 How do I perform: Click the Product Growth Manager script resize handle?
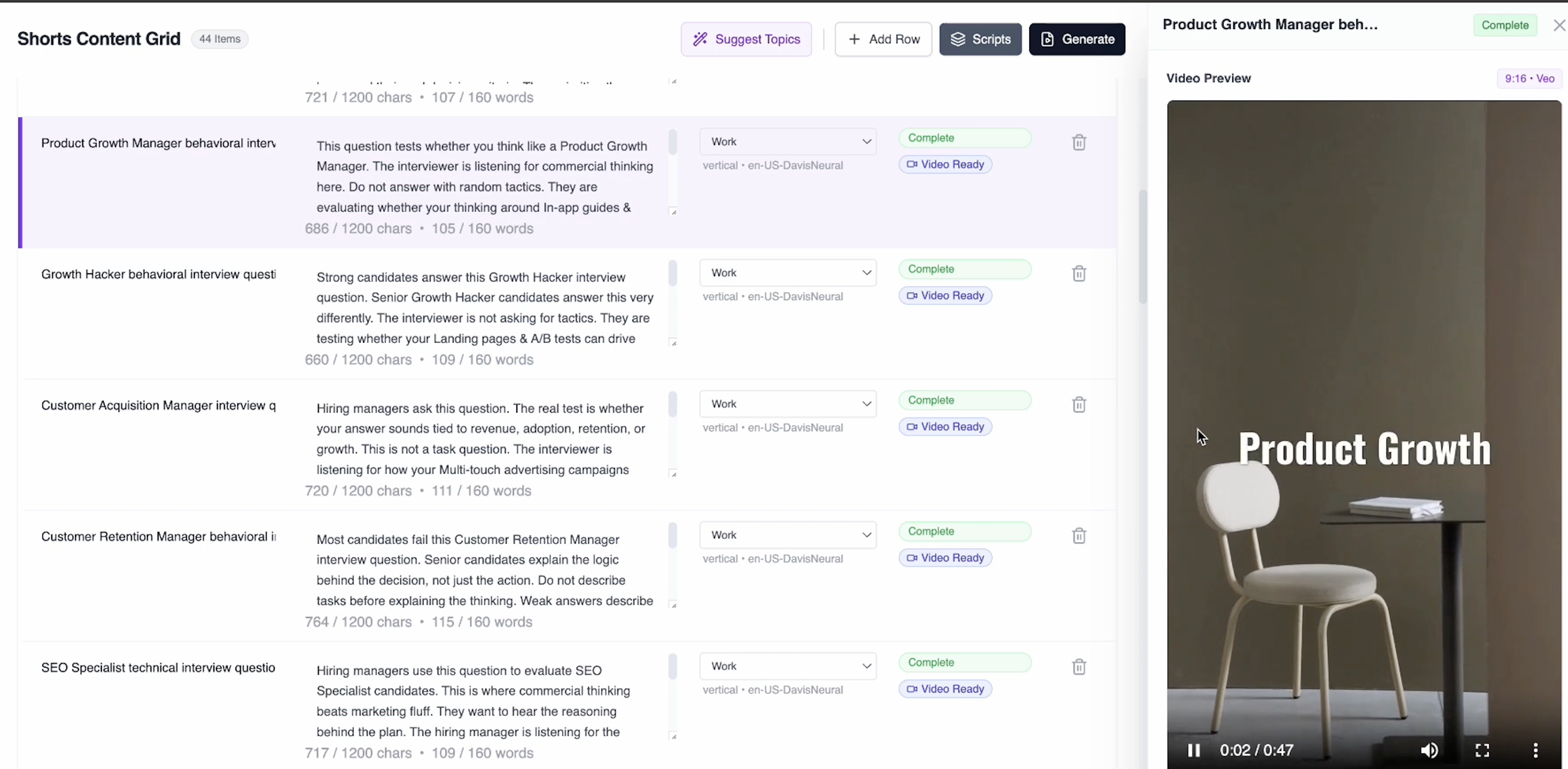tap(673, 211)
